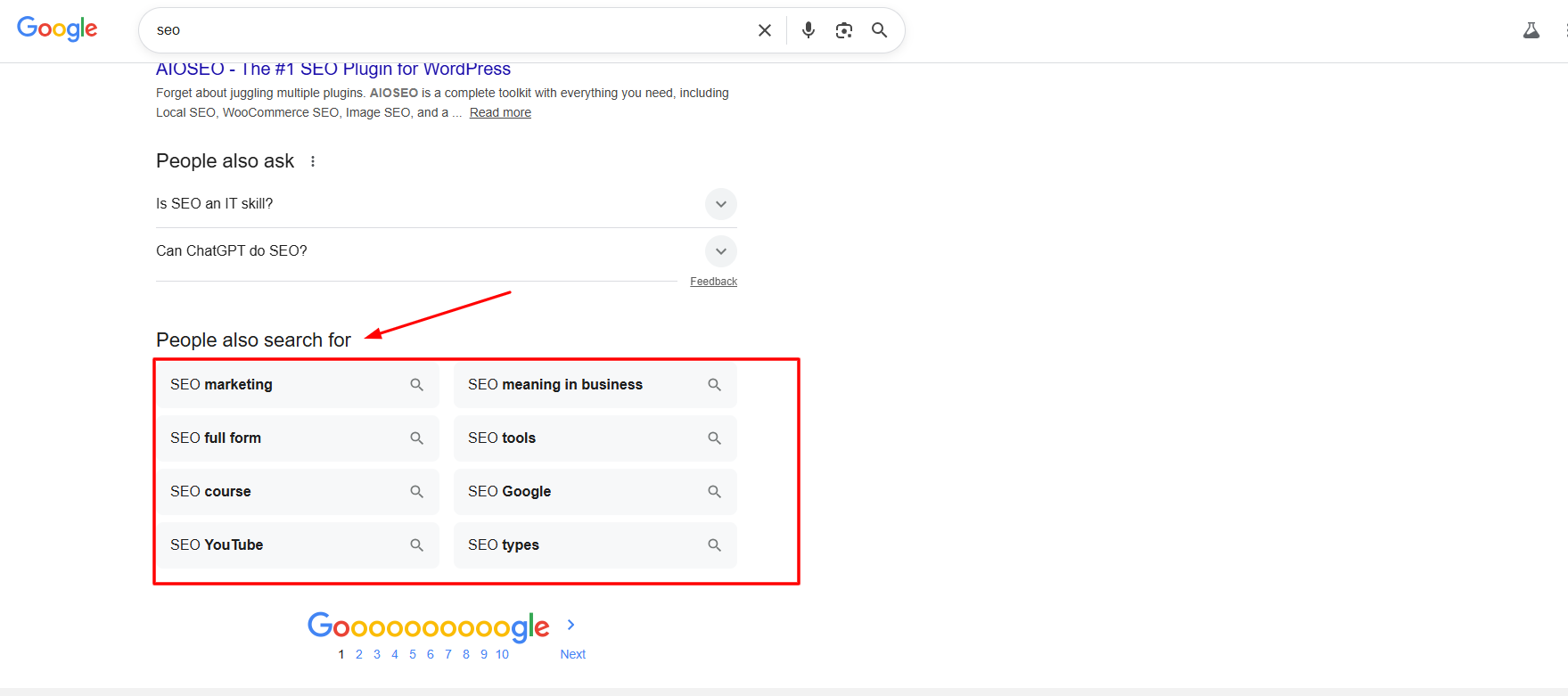Open Search Labs flask icon
This screenshot has width=1568, height=696.
pyautogui.click(x=1531, y=30)
